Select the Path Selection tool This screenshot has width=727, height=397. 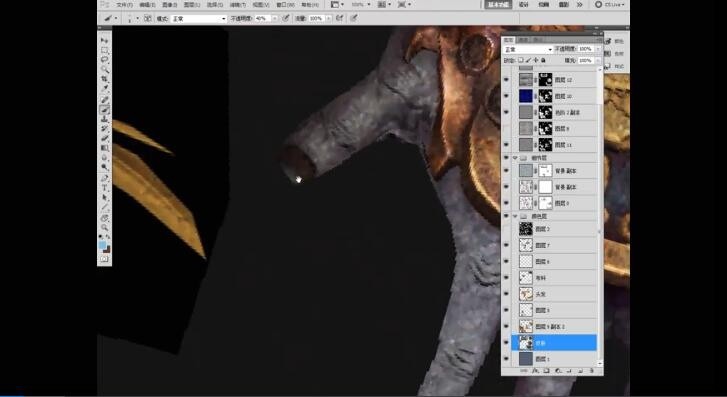click(104, 198)
